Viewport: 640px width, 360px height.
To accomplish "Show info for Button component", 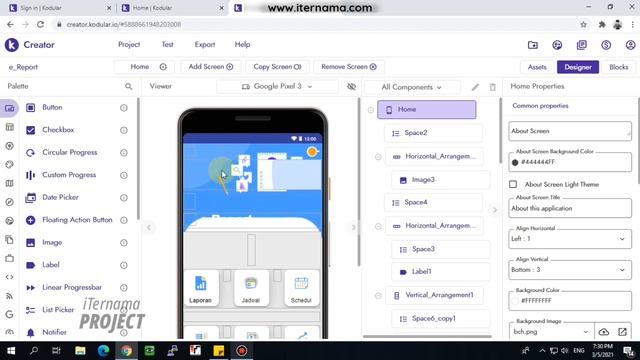I will click(x=124, y=108).
